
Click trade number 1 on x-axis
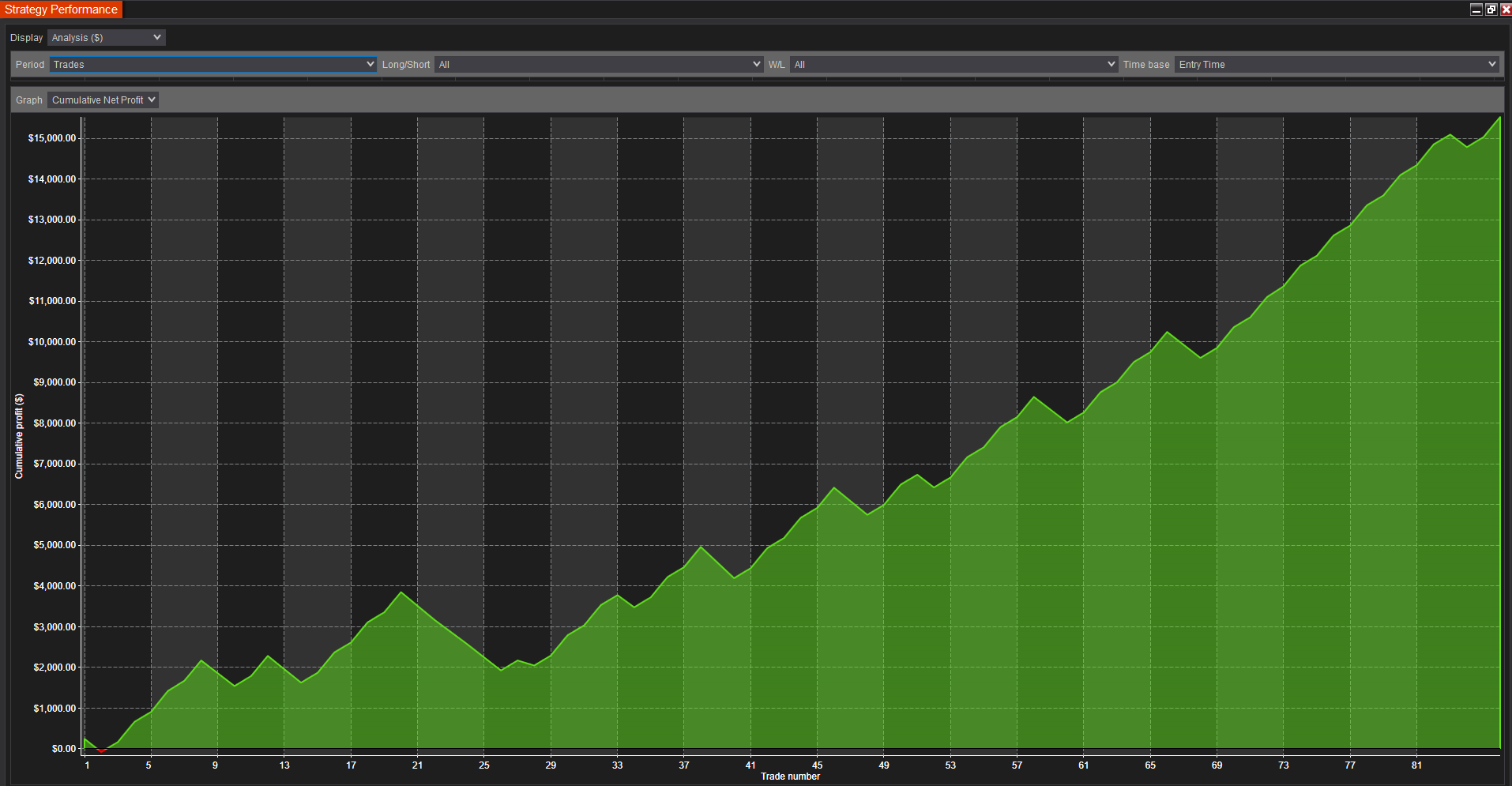point(87,765)
